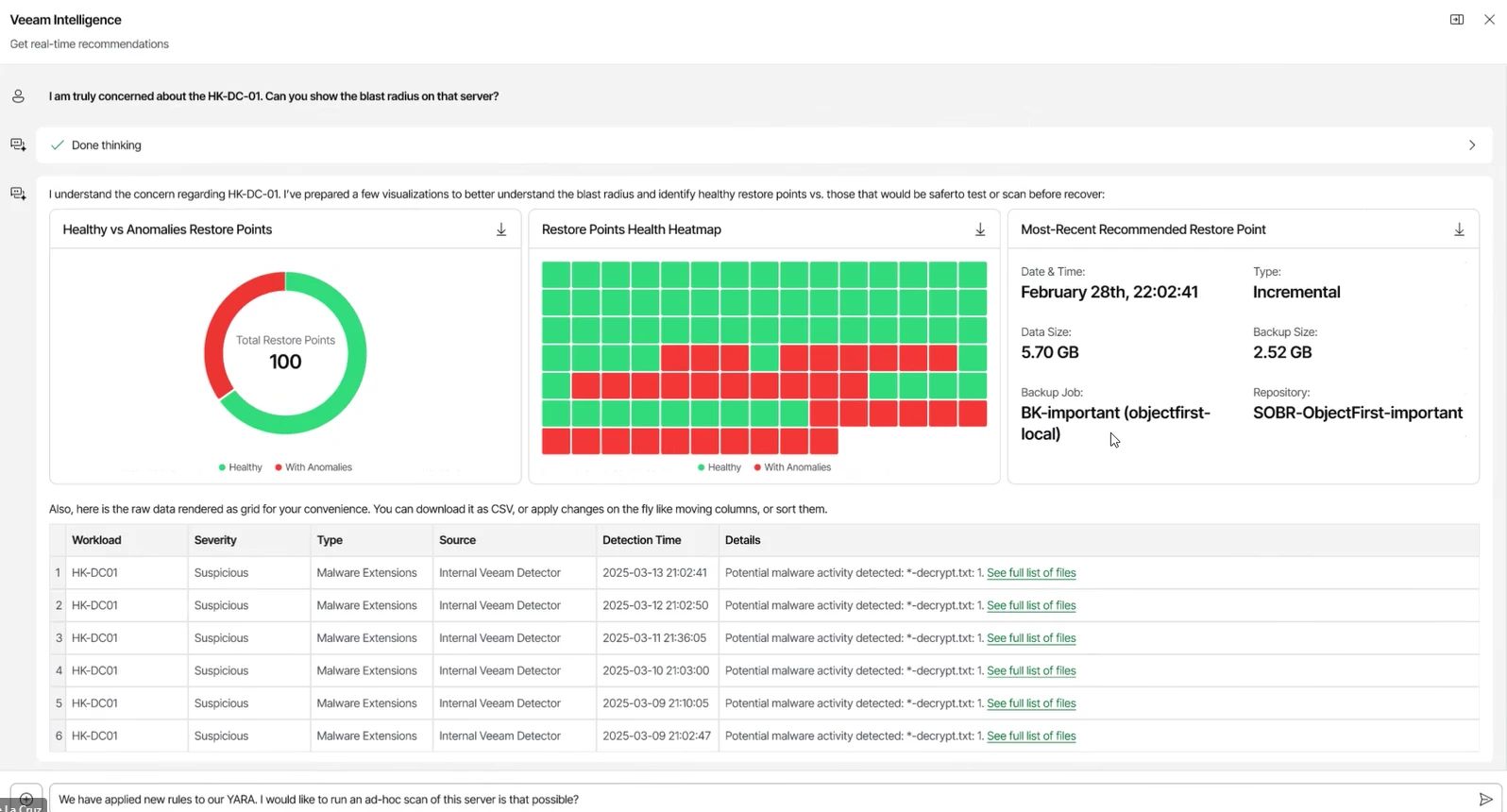
Task: Toggle With Anomalies legend under the heatmap
Action: pyautogui.click(x=792, y=467)
